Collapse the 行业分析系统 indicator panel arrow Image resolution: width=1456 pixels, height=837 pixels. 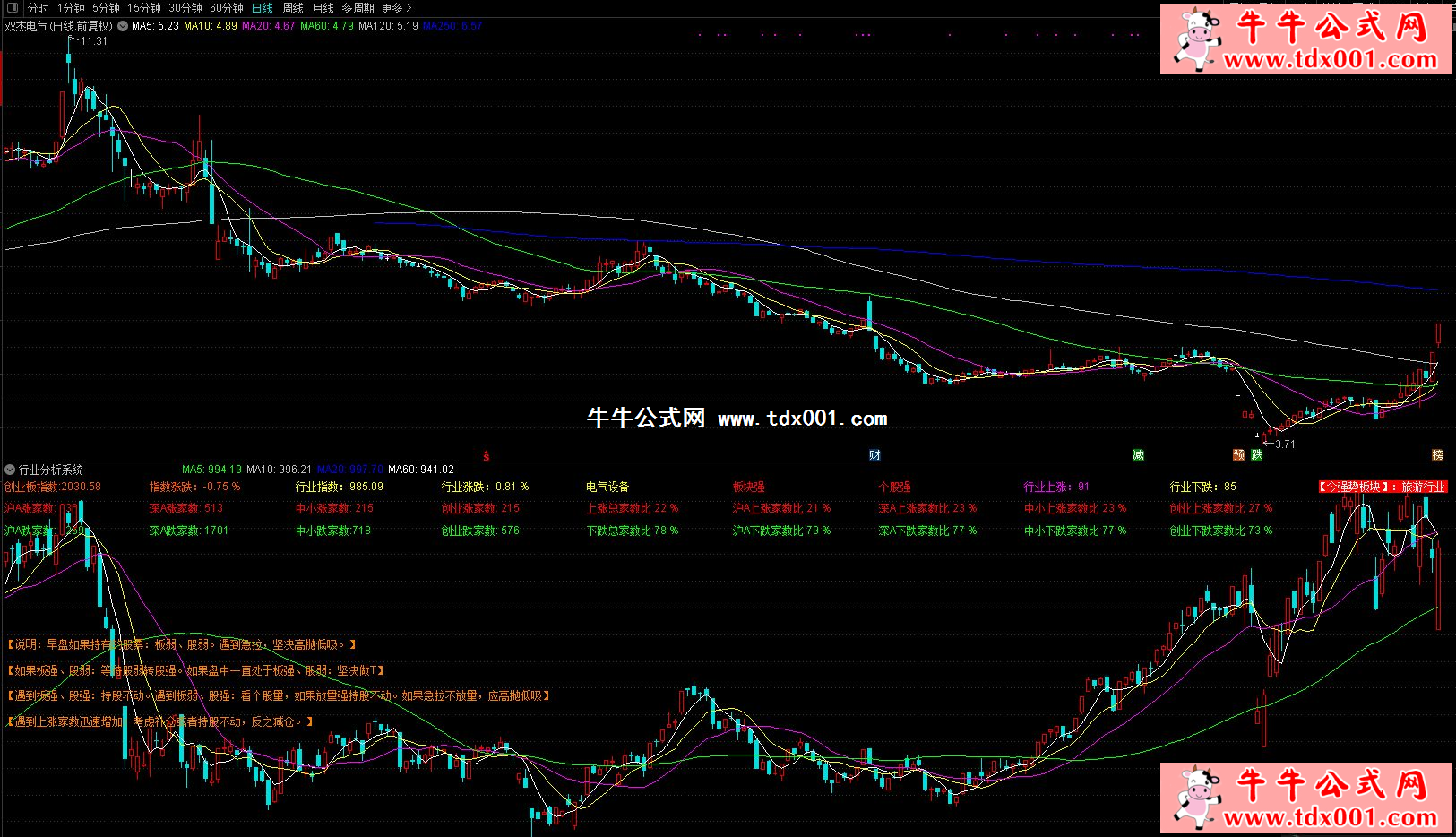10,470
